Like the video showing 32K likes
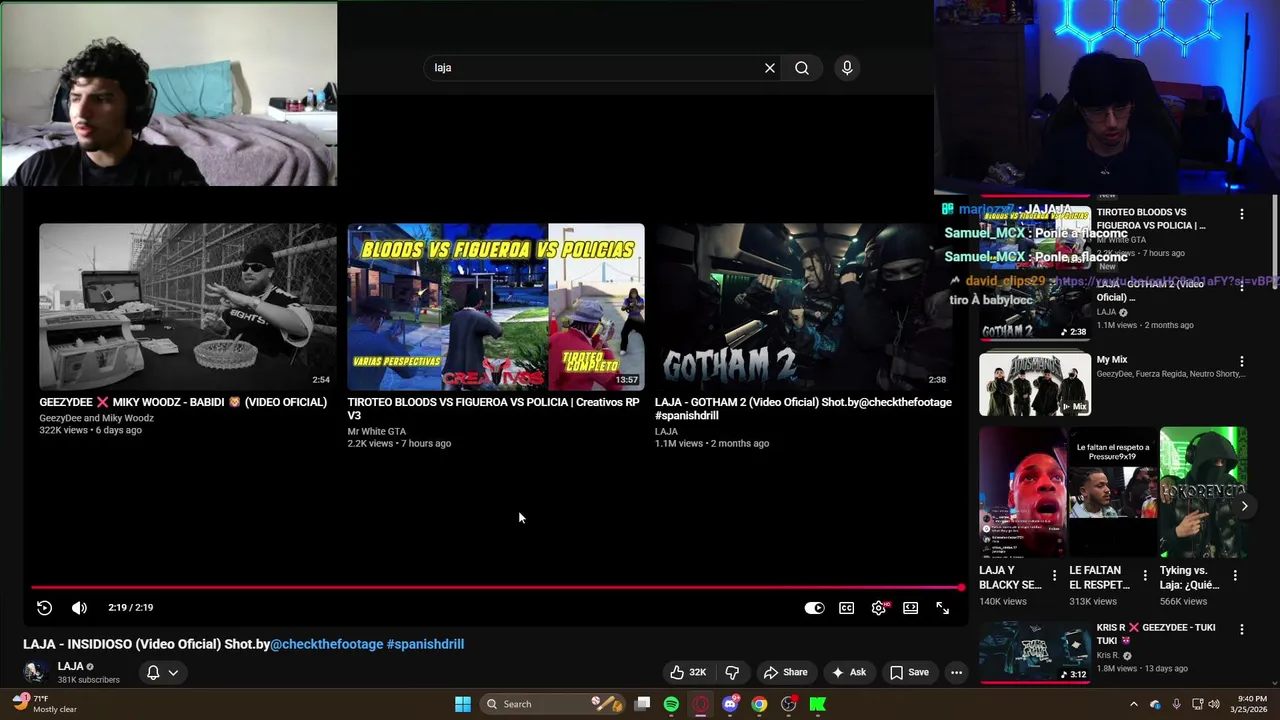The width and height of the screenshot is (1280, 720). (688, 672)
